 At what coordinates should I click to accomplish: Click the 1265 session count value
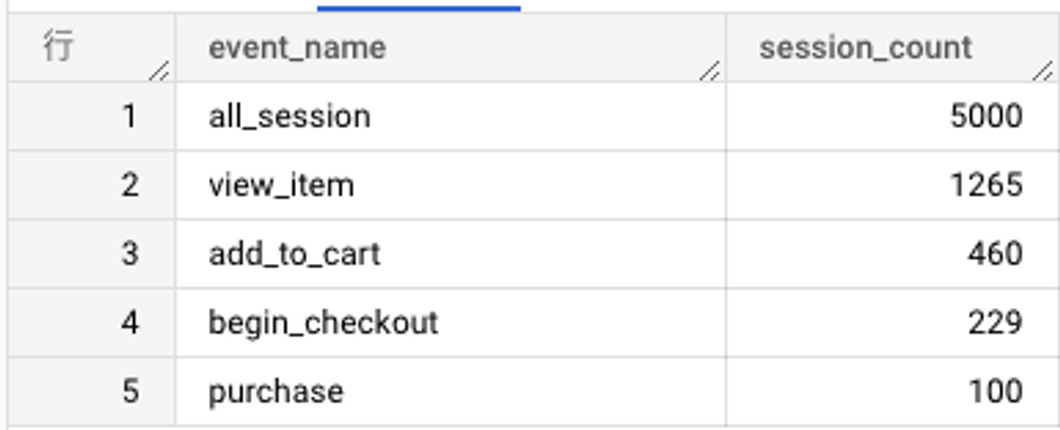986,185
